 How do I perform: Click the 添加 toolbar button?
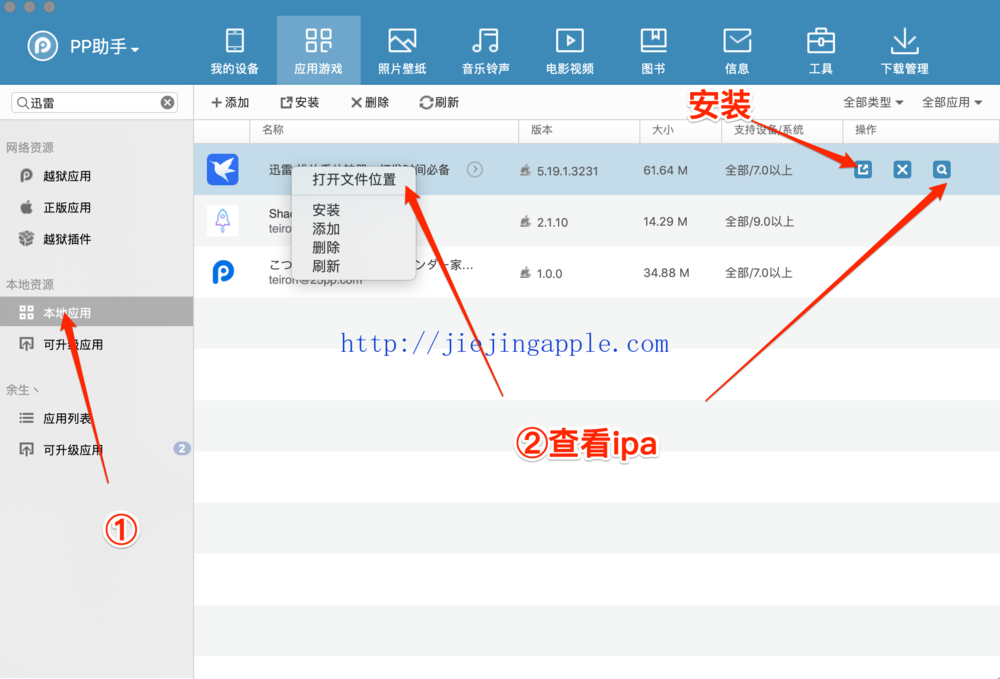click(230, 103)
